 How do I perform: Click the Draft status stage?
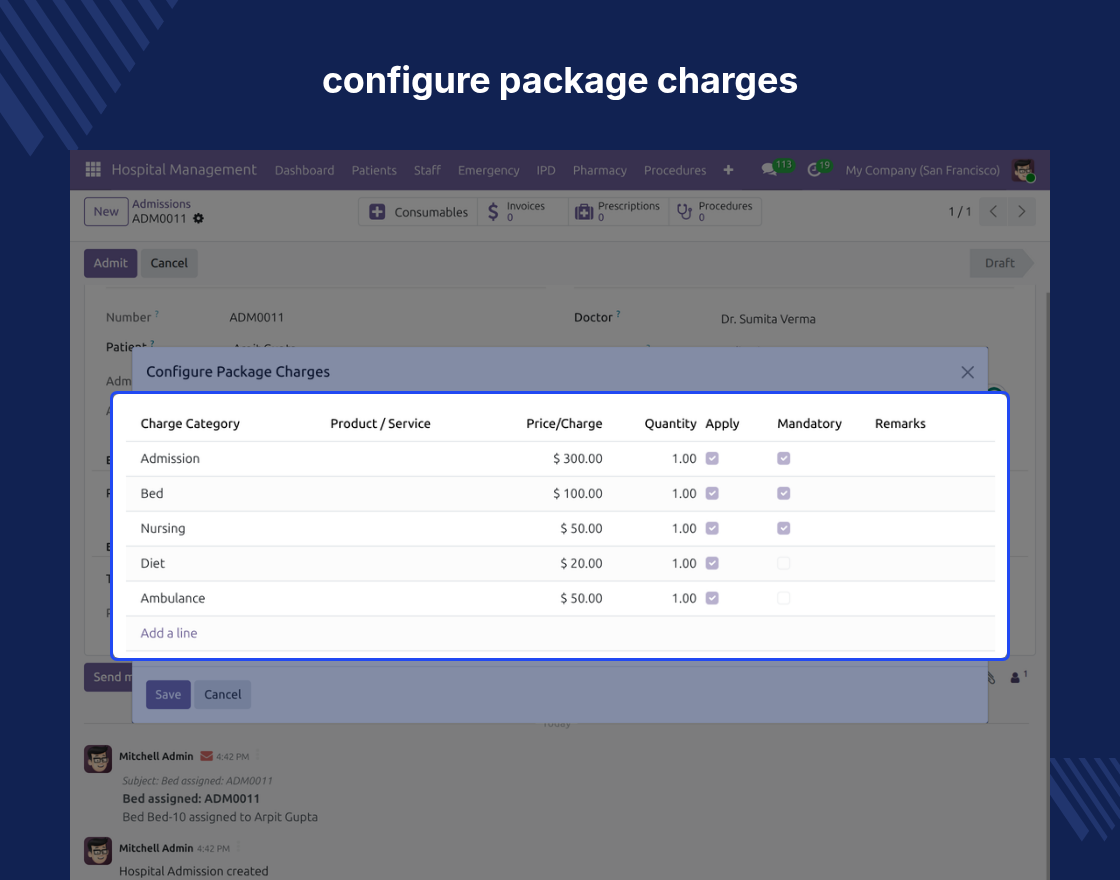(x=1000, y=263)
